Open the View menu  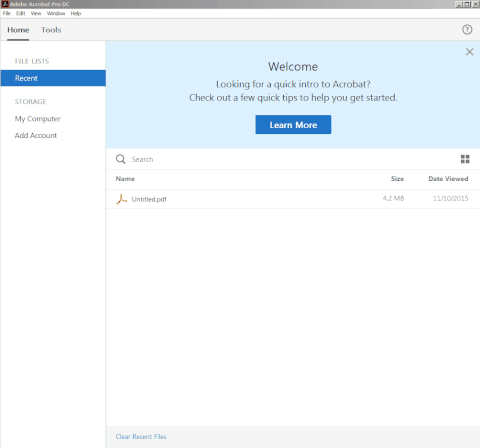coord(36,13)
